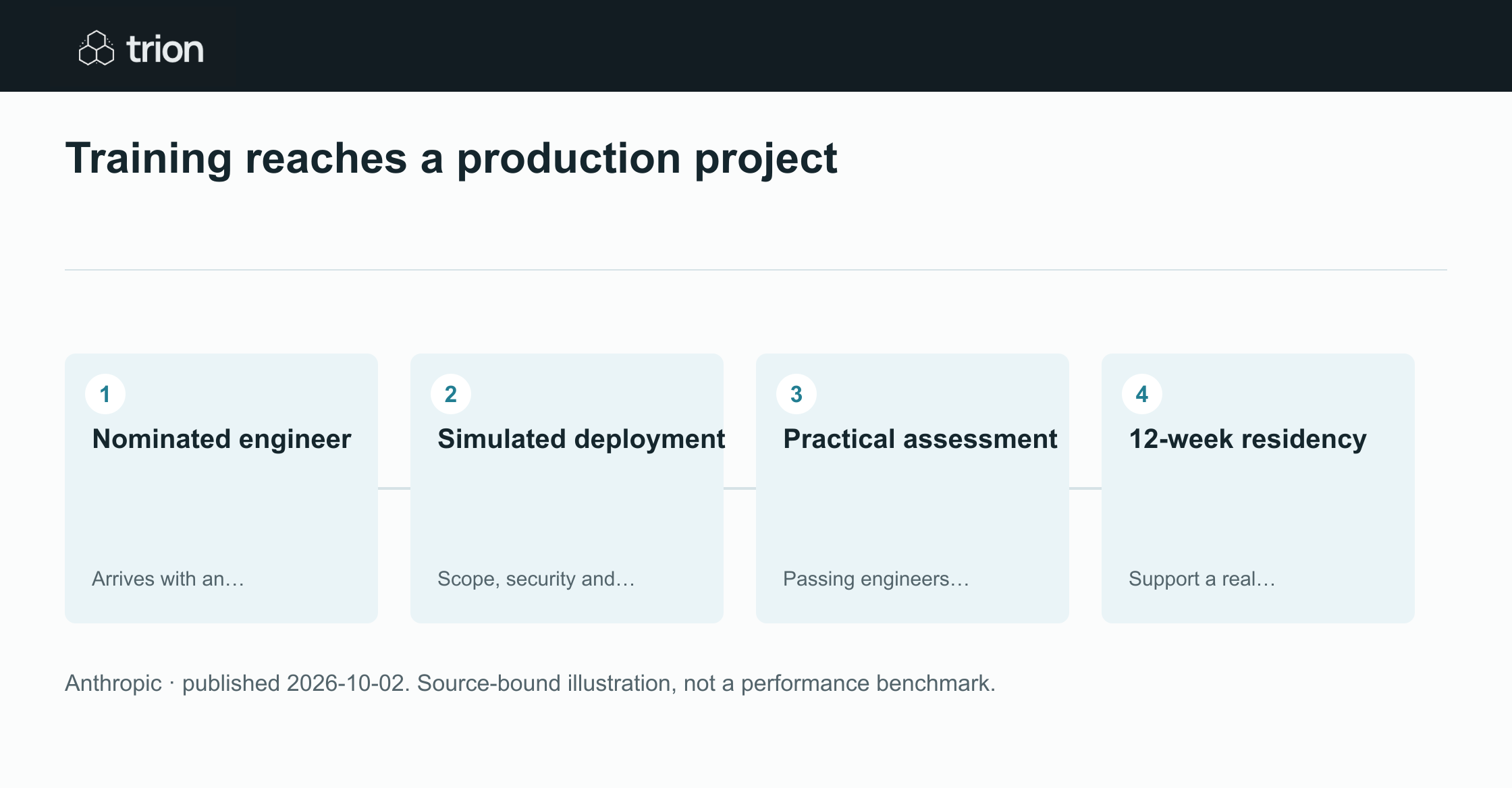The image size is (1512, 788).
Task: Click the 'Support a real…' description
Action: click(1201, 579)
